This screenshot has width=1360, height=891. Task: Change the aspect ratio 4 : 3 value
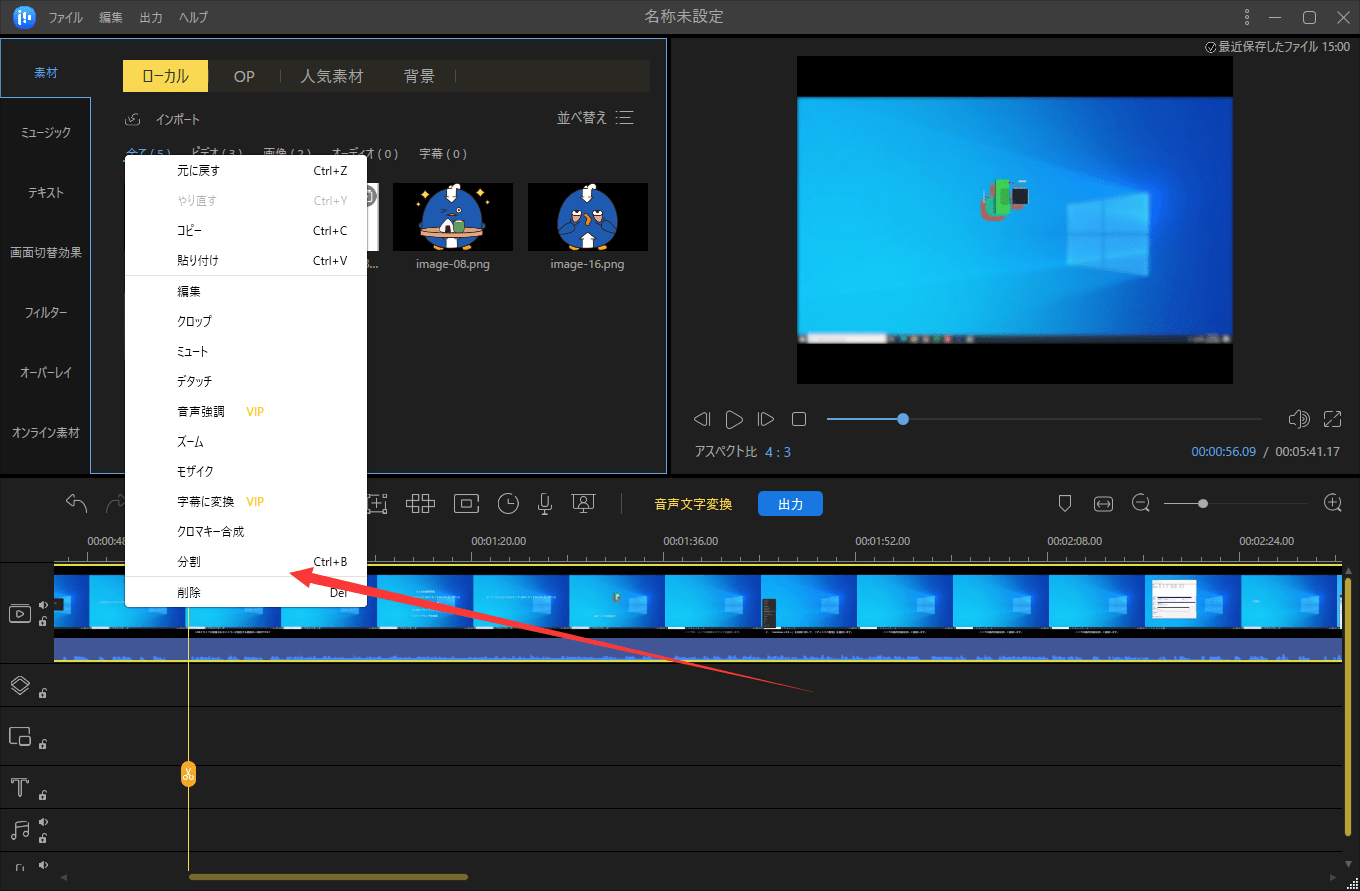[778, 452]
